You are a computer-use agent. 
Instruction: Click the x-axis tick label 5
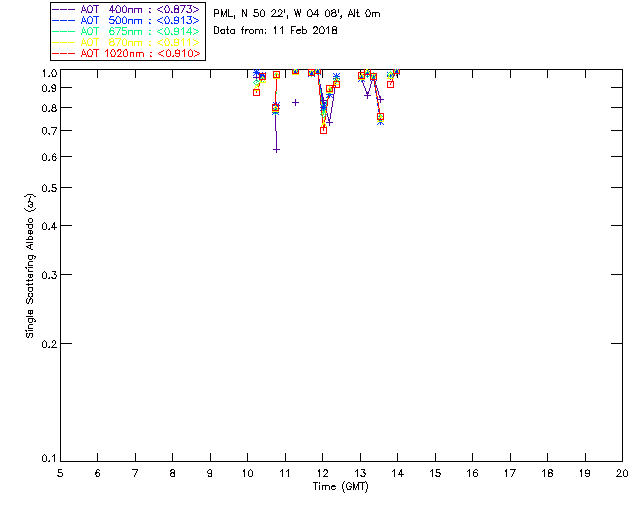click(x=60, y=472)
